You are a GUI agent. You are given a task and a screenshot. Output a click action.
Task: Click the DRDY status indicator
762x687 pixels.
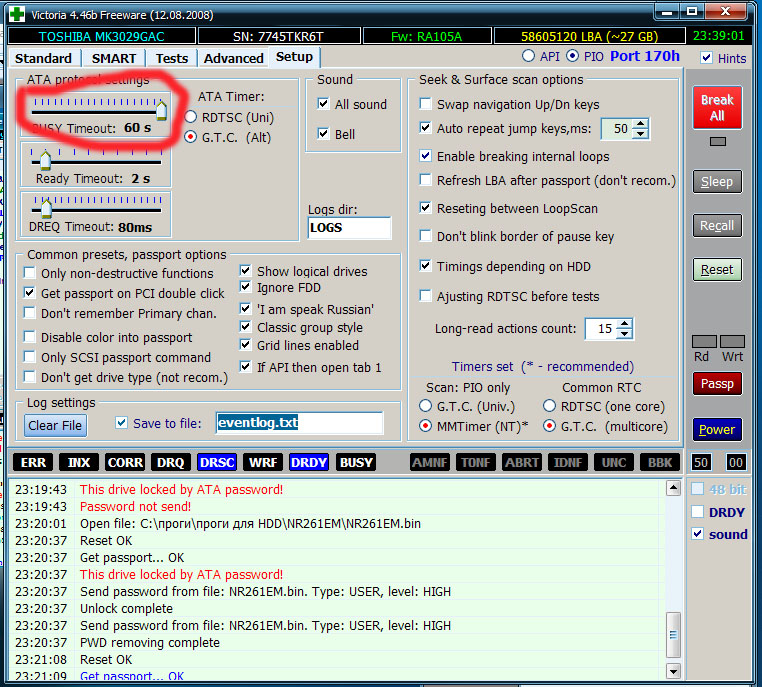[309, 462]
